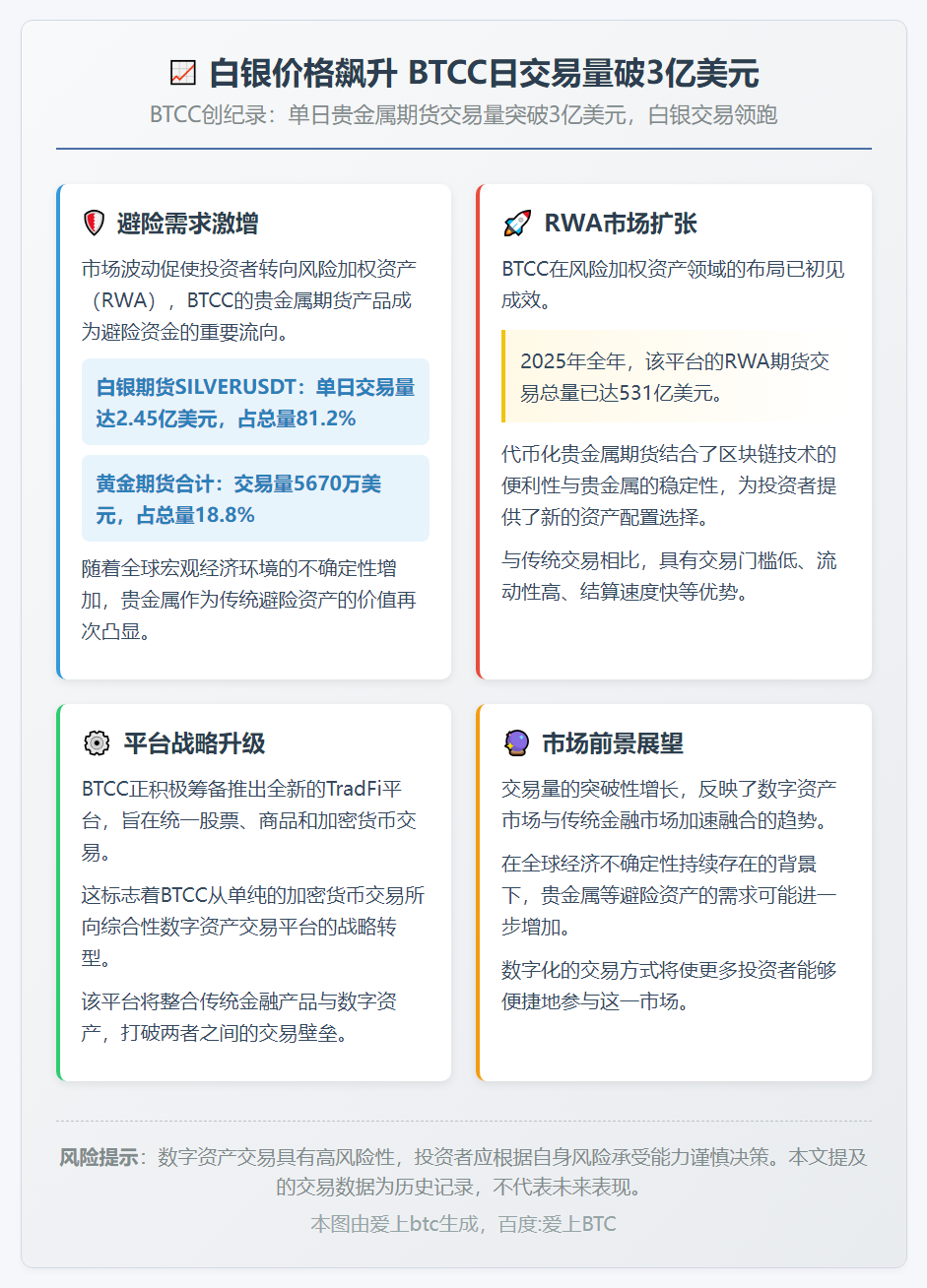The height and width of the screenshot is (1288, 927).
Task: Click the gear icon next to 平台战略升级
Action: 97,743
